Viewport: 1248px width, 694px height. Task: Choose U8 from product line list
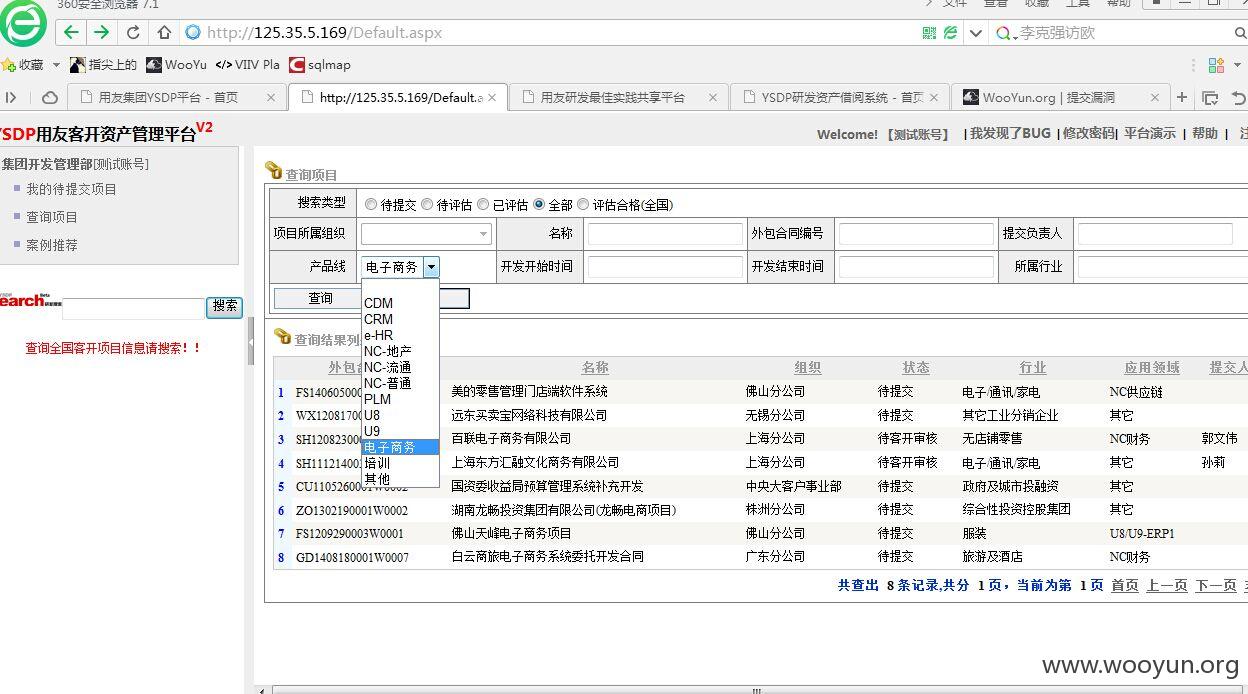(x=400, y=415)
